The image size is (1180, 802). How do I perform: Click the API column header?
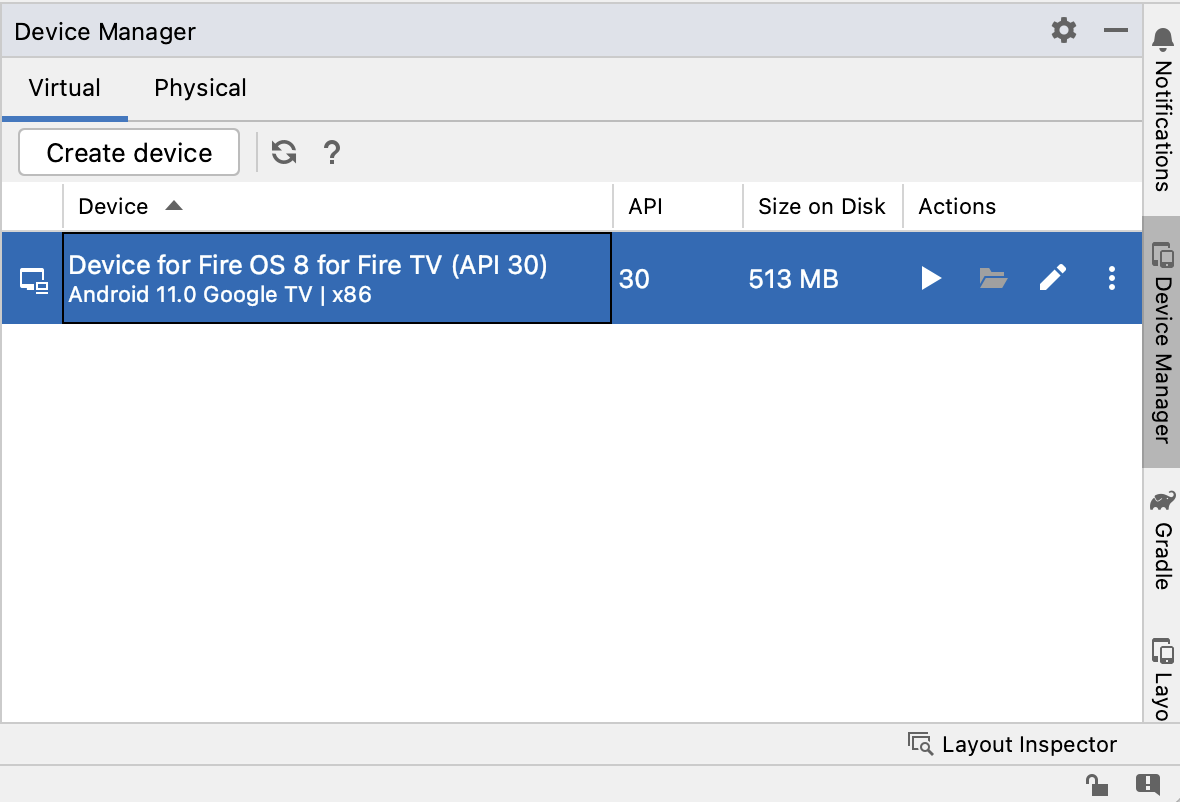(x=645, y=207)
